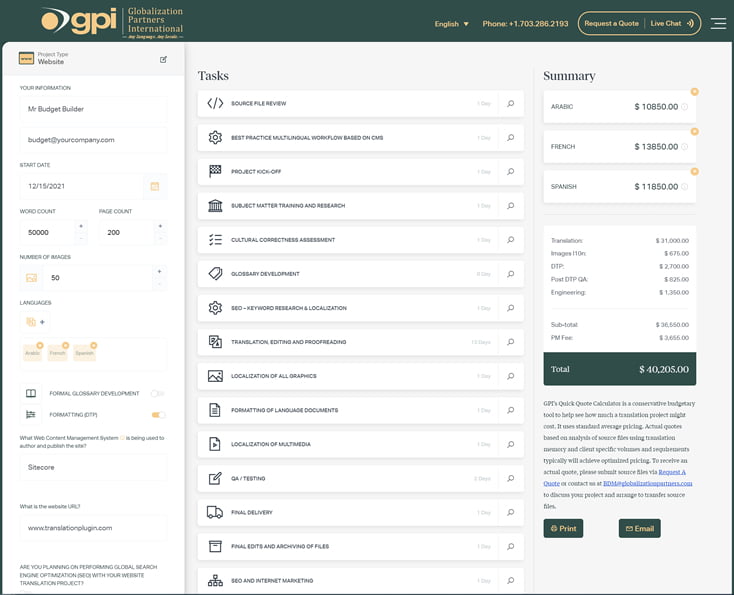Viewport: 734px width, 595px height.
Task: Open magnifier for Final Delivery task
Action: click(511, 512)
